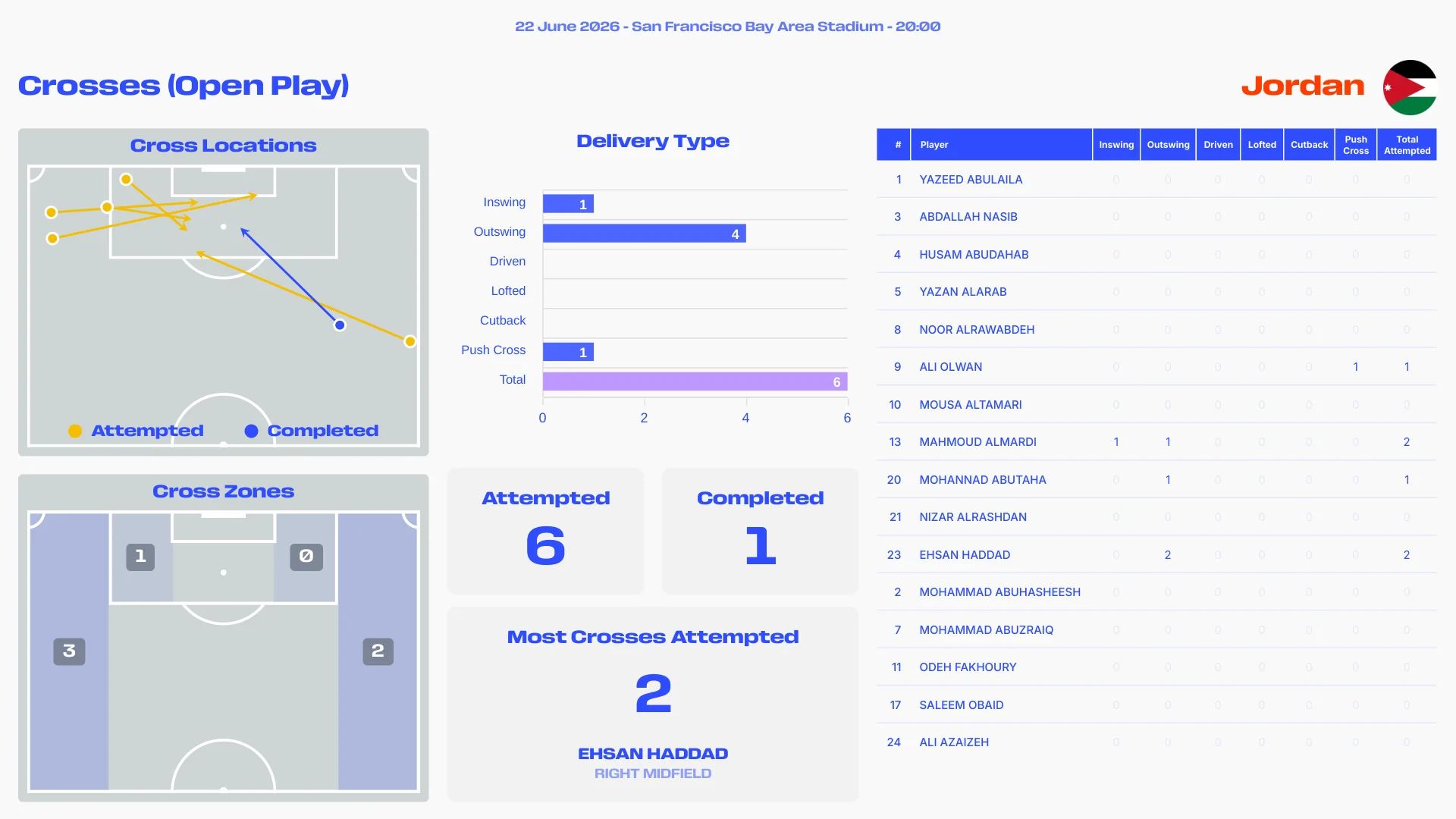Screen dimensions: 1456x819
Task: Click ALI OLWAN in the player table
Action: pos(950,367)
